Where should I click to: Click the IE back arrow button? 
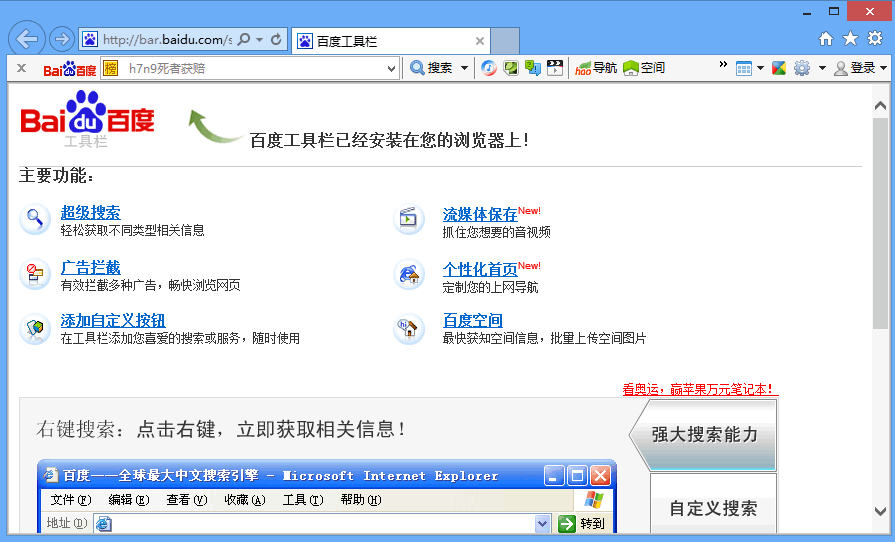[x=27, y=39]
